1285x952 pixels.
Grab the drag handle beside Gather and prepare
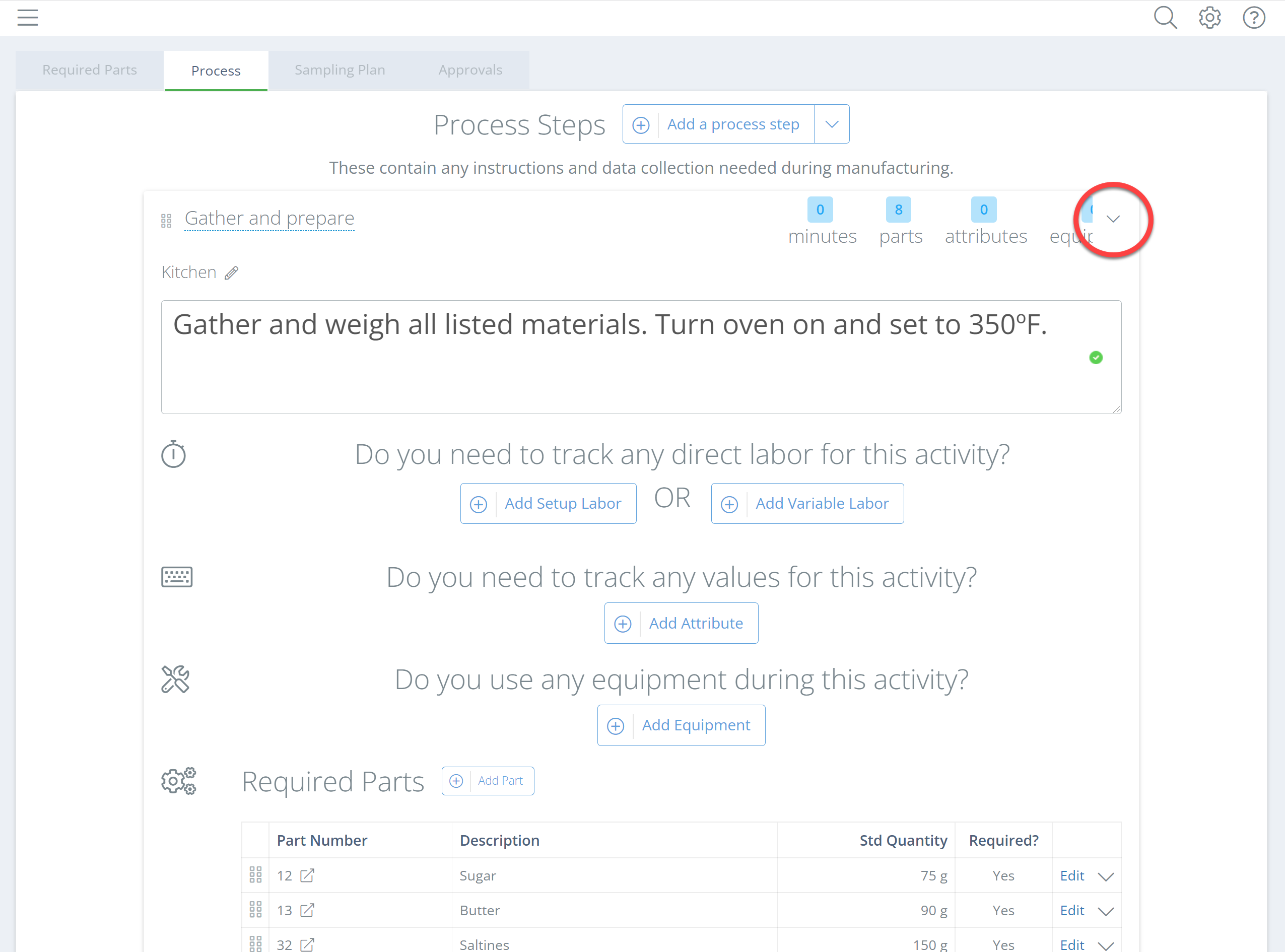pyautogui.click(x=167, y=221)
